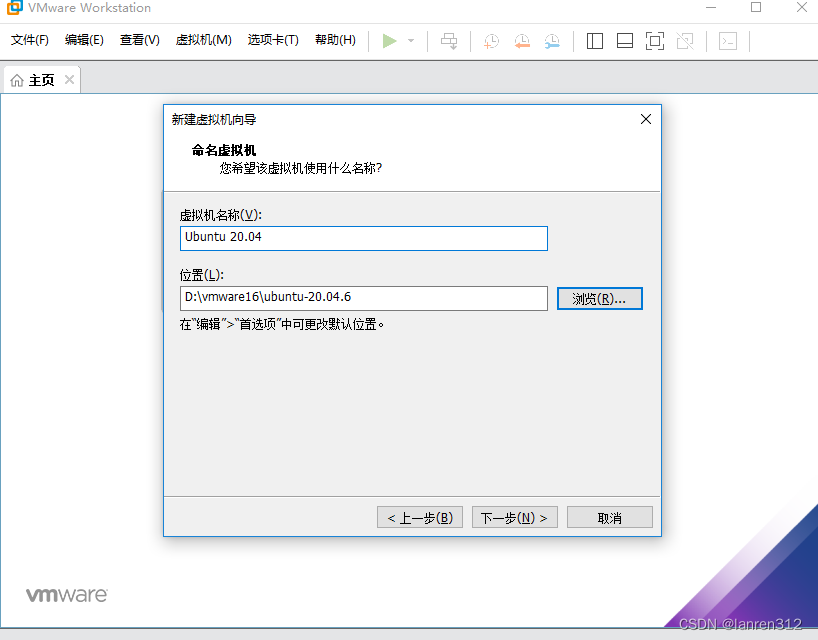Image resolution: width=818 pixels, height=640 pixels.
Task: Open the snapshot manager icon
Action: click(552, 41)
